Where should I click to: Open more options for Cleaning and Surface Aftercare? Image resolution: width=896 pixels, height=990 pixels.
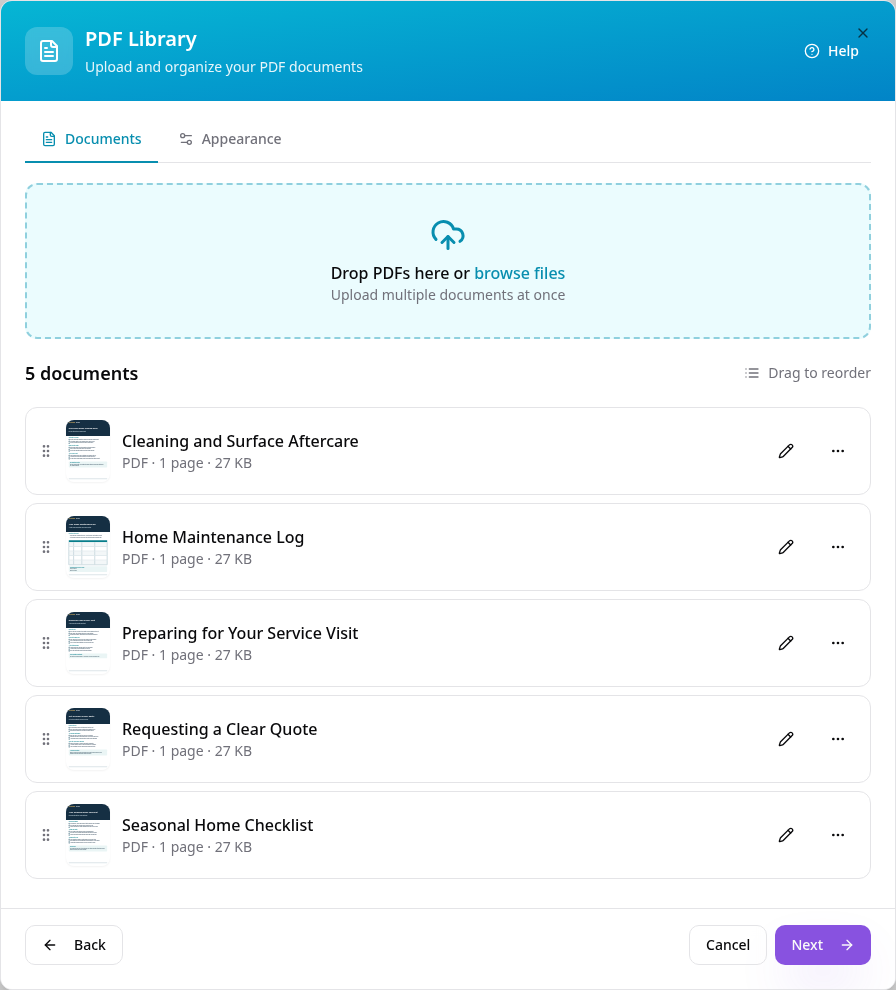coord(838,451)
